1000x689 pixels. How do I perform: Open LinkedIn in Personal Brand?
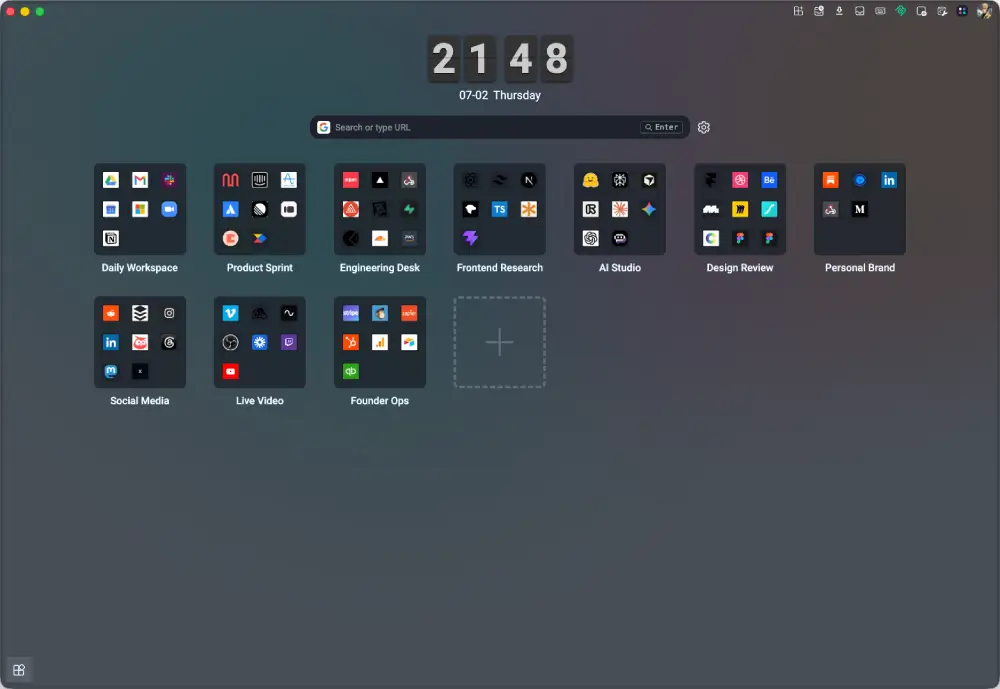pos(889,180)
